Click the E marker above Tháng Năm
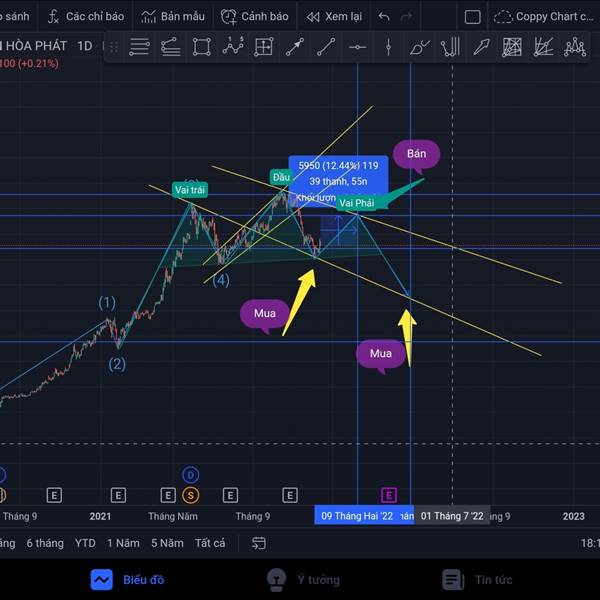The image size is (600, 600). pyautogui.click(x=168, y=495)
